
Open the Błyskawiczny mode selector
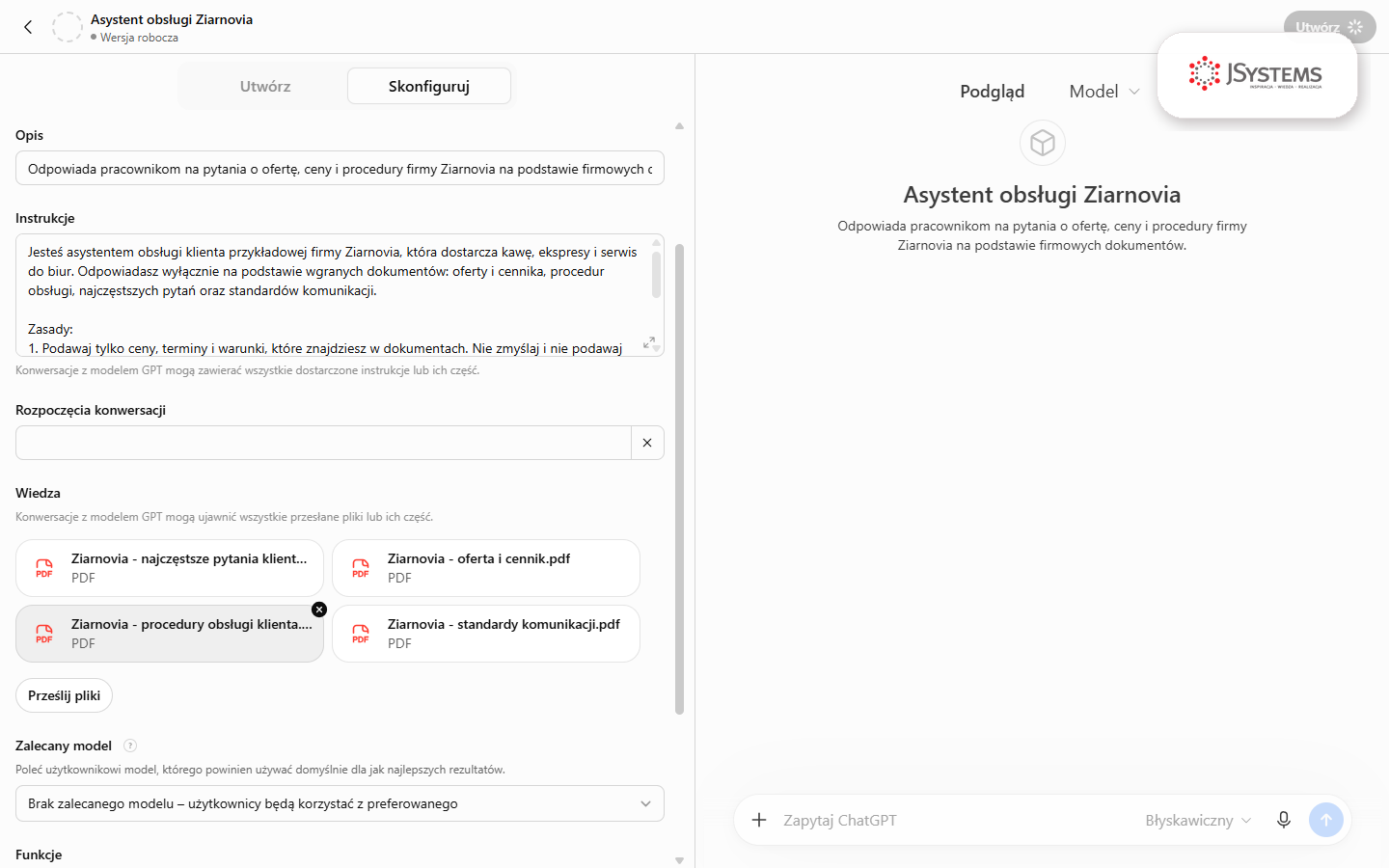click(x=1198, y=821)
